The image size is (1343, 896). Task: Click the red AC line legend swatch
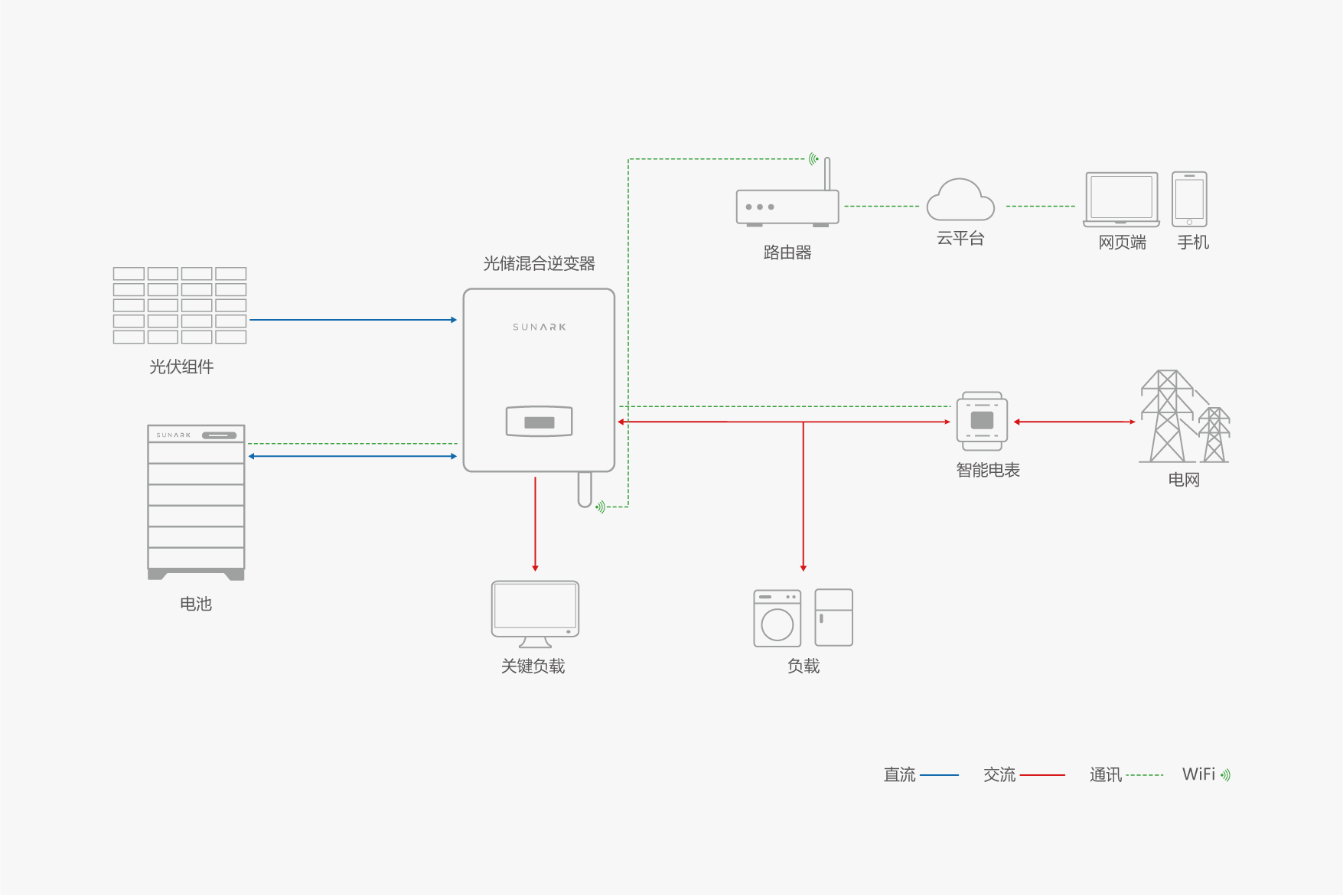pyautogui.click(x=1042, y=775)
